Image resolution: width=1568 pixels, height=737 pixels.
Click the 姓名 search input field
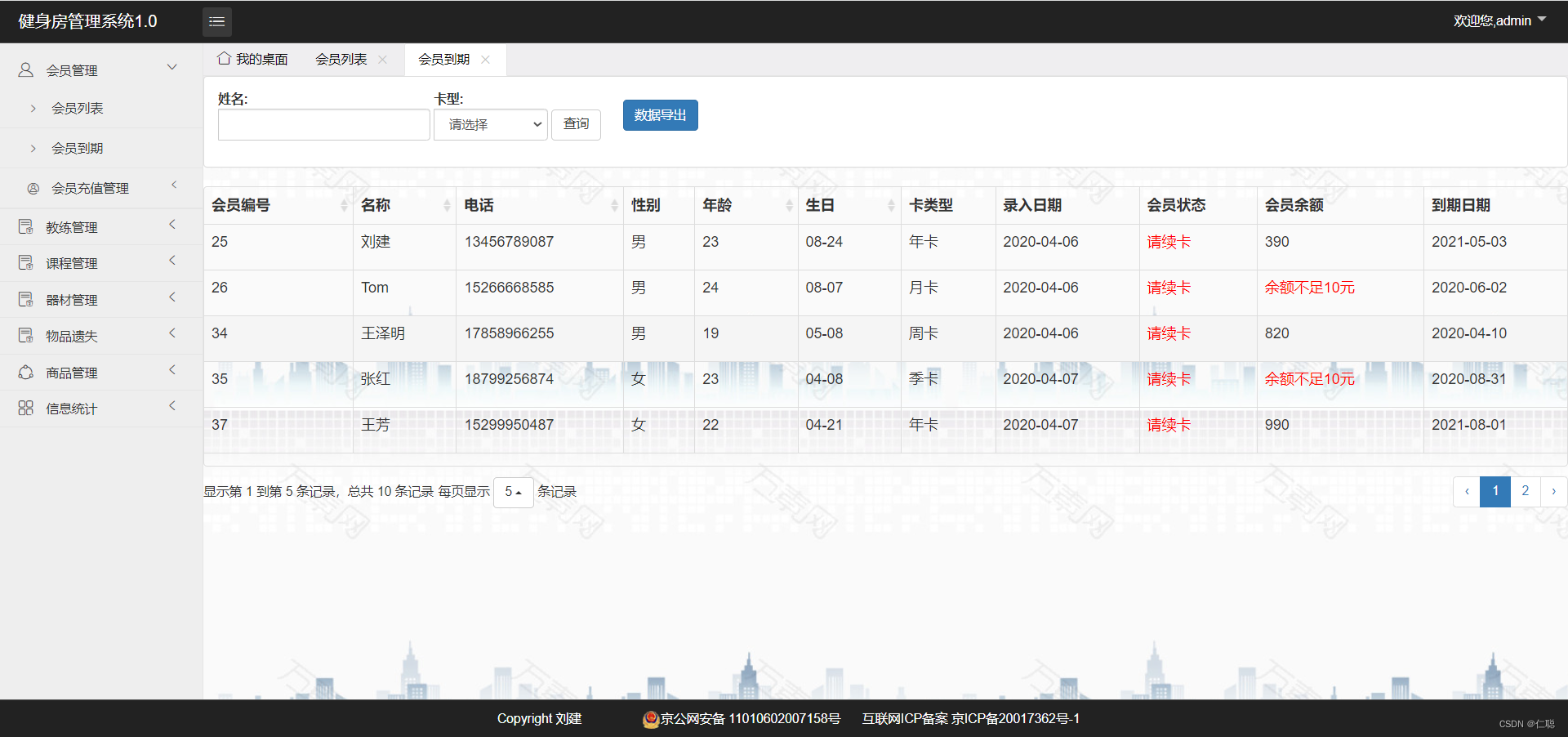[x=323, y=124]
